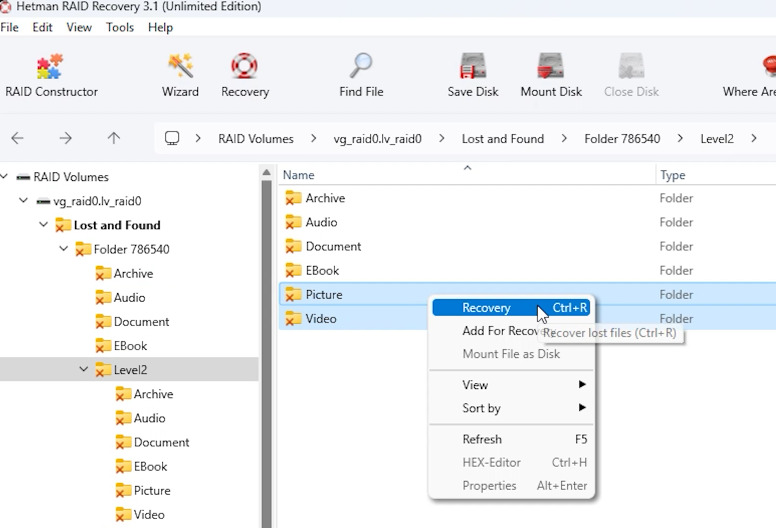Viewport: 776px width, 528px height.
Task: Go up one folder level
Action: (x=114, y=138)
